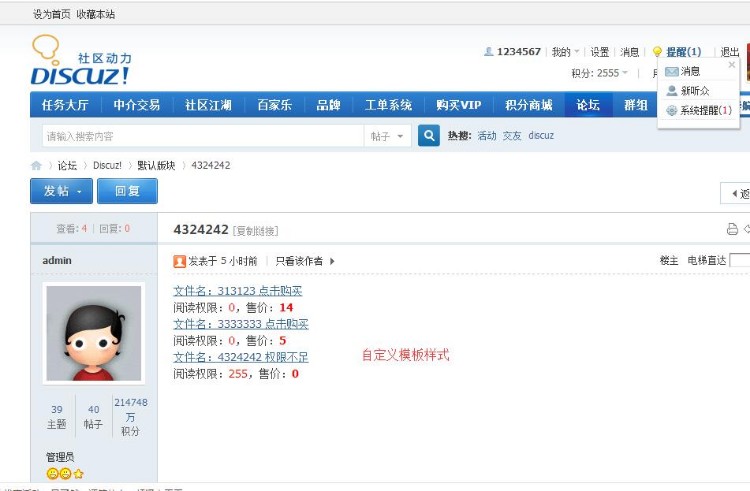Open the 设置 link in the header
750x491 pixels.
[x=599, y=52]
